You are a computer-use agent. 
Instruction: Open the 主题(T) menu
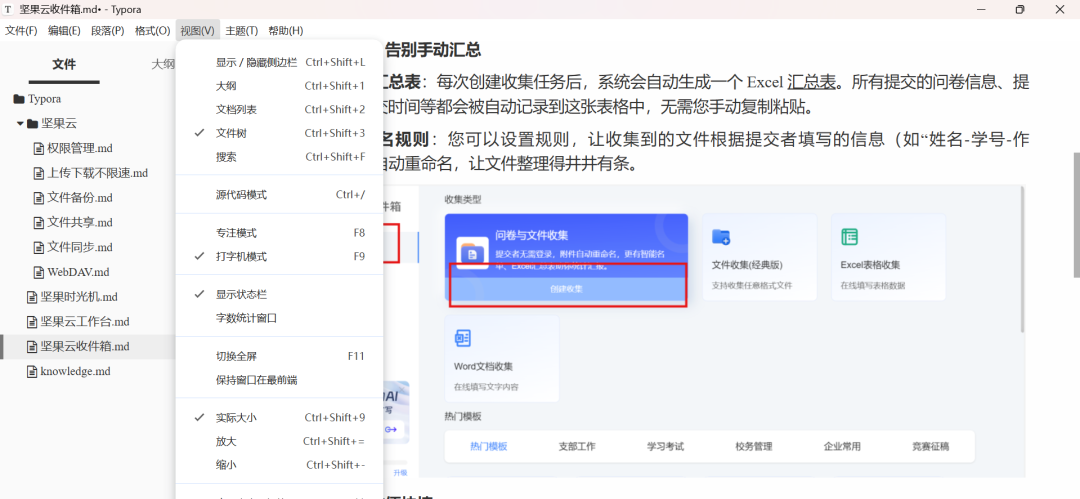point(241,31)
